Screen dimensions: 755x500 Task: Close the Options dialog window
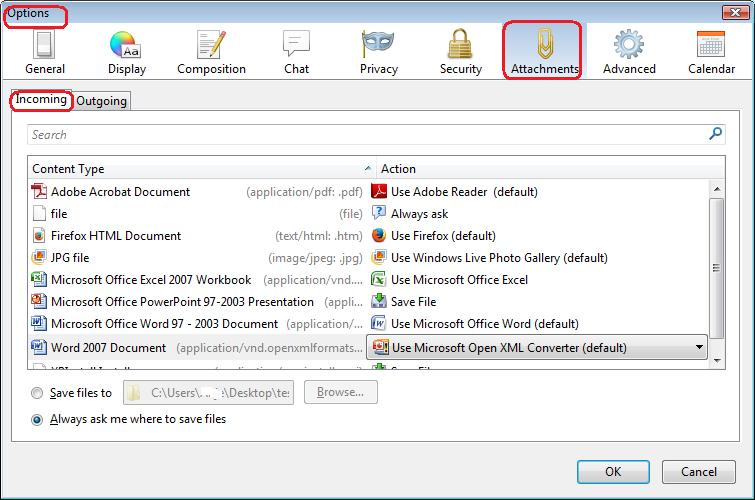(x=735, y=13)
